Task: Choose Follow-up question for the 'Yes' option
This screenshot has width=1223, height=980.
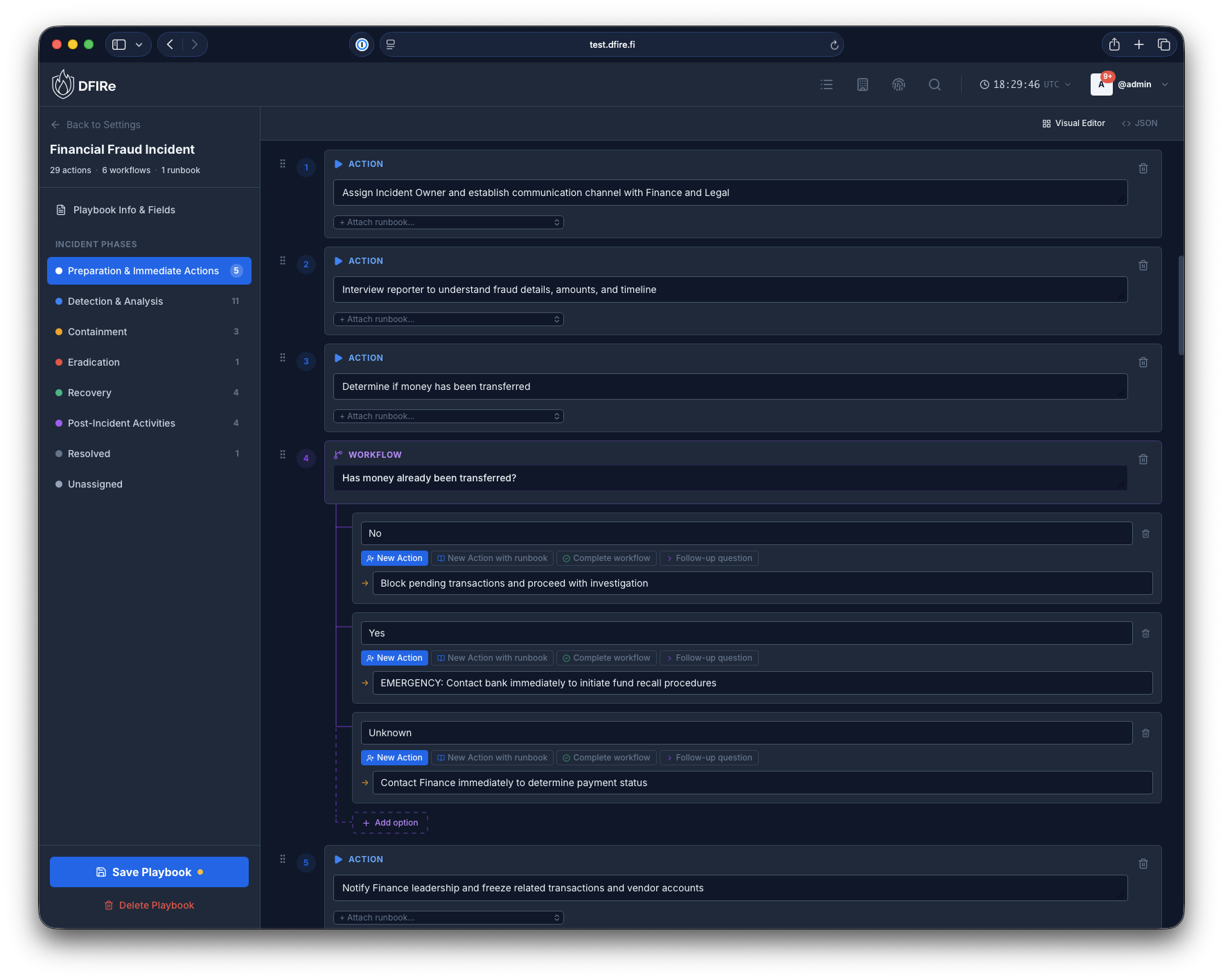Action: pos(709,658)
